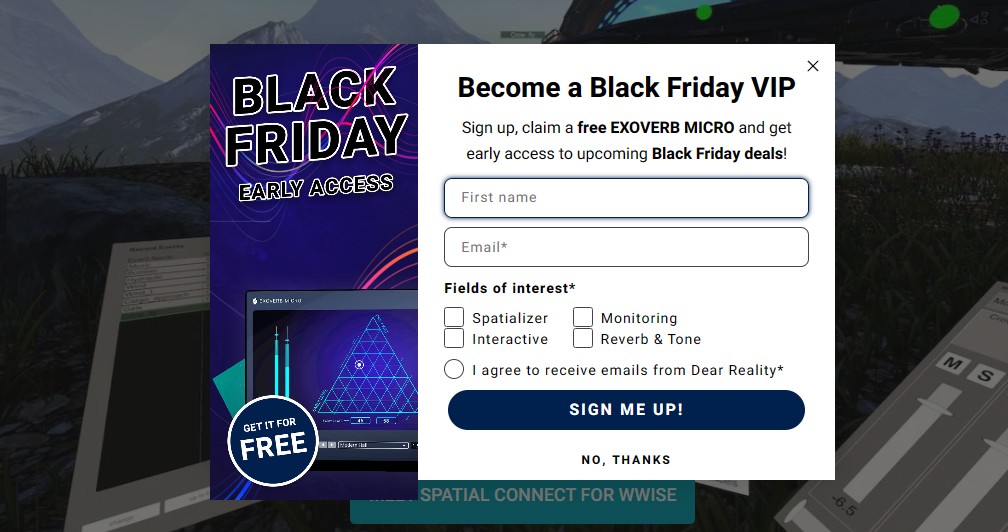Image resolution: width=1008 pixels, height=532 pixels.
Task: Decline with the NO, THANKS link
Action: pyautogui.click(x=626, y=460)
